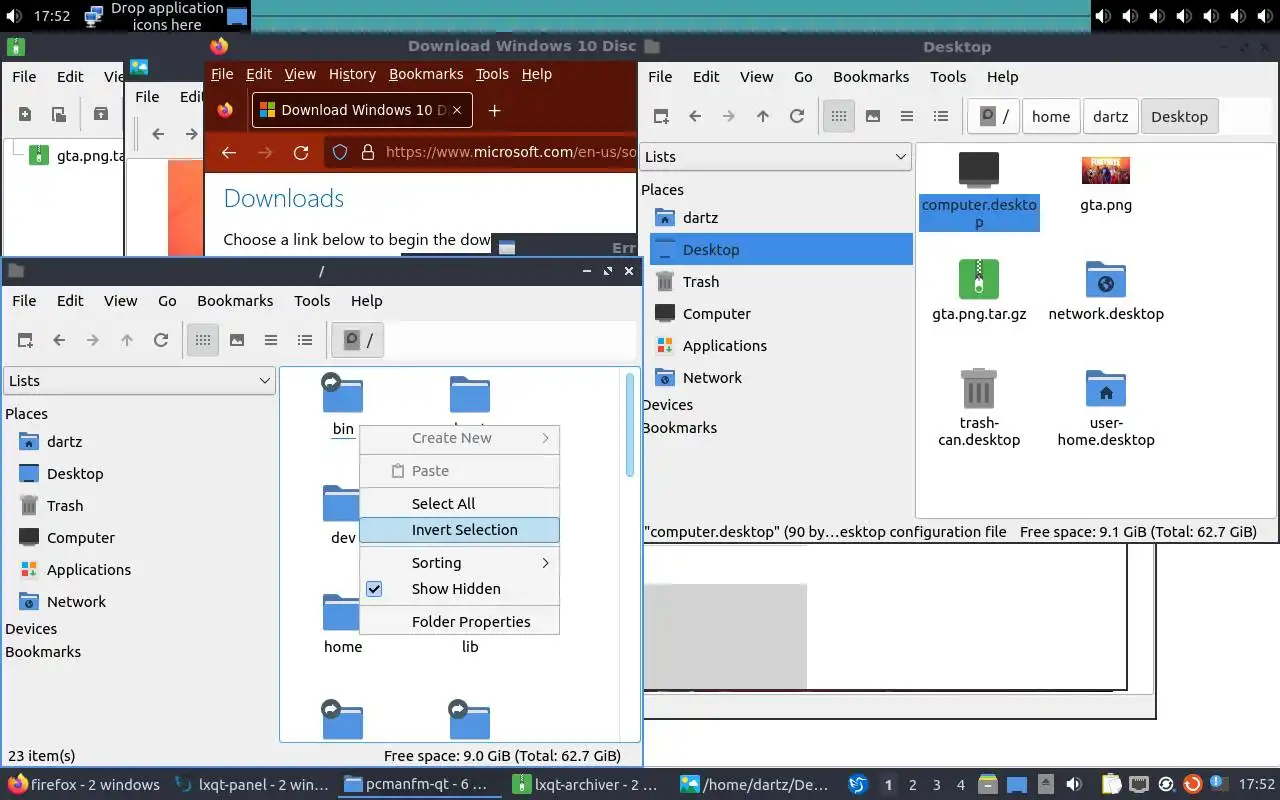The height and width of the screenshot is (800, 1280).
Task: Expand Create New submenu in context menu
Action: [459, 438]
